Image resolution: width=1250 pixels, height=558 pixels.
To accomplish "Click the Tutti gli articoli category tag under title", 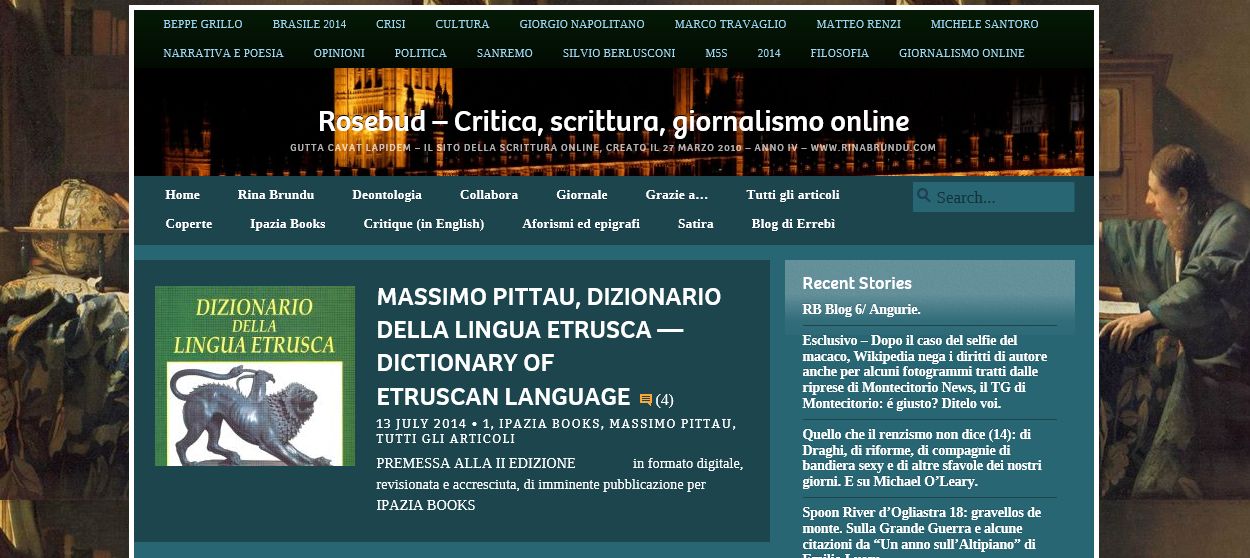I will click(x=446, y=439).
